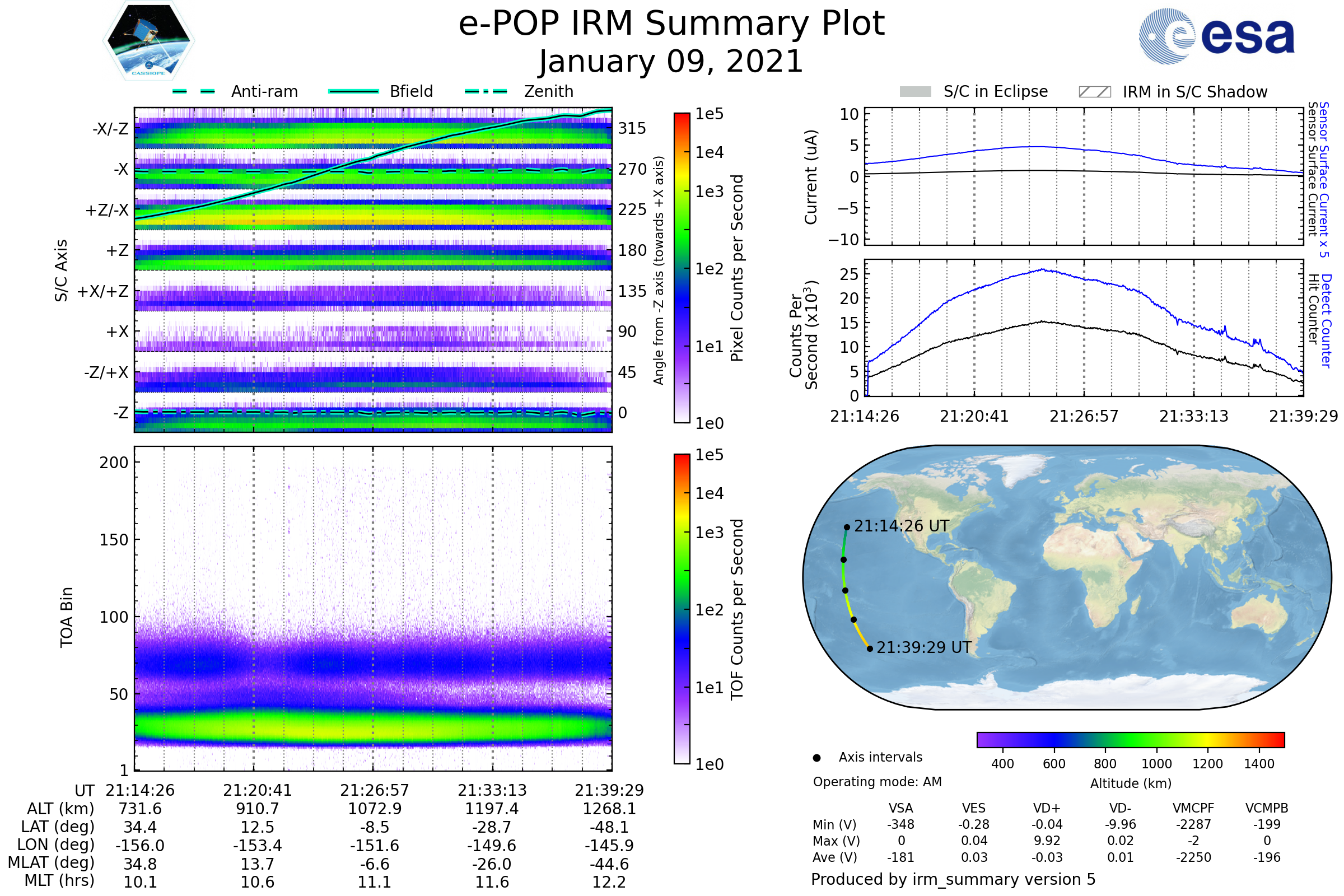Click the Altitude (km) horizontal colorbar

pos(1131,740)
